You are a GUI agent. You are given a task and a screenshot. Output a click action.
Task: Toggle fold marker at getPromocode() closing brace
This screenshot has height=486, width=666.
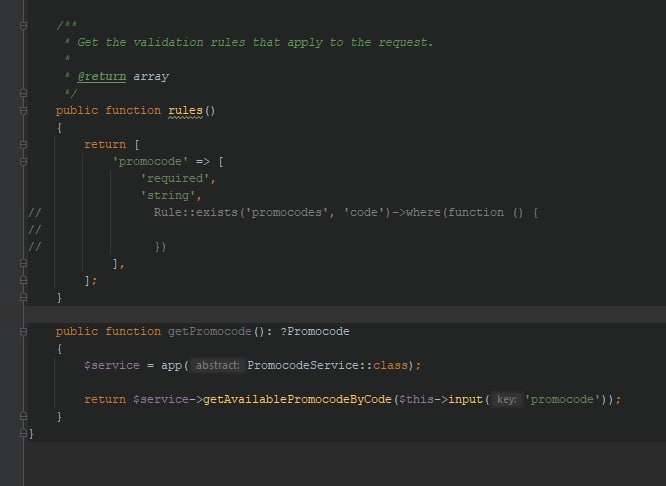click(24, 416)
